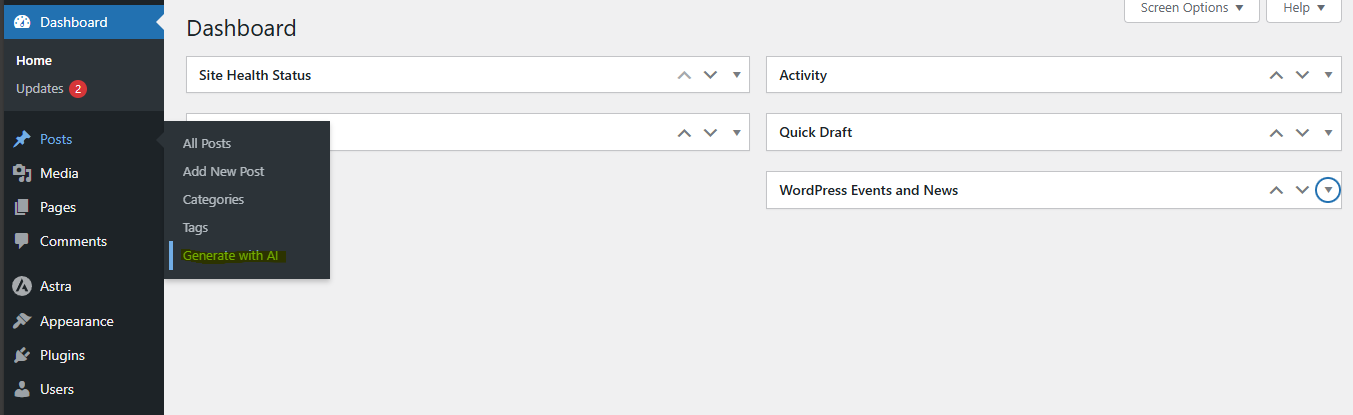Toggle the partly hidden panel's collapse triangle
The image size is (1353, 415).
tap(736, 132)
